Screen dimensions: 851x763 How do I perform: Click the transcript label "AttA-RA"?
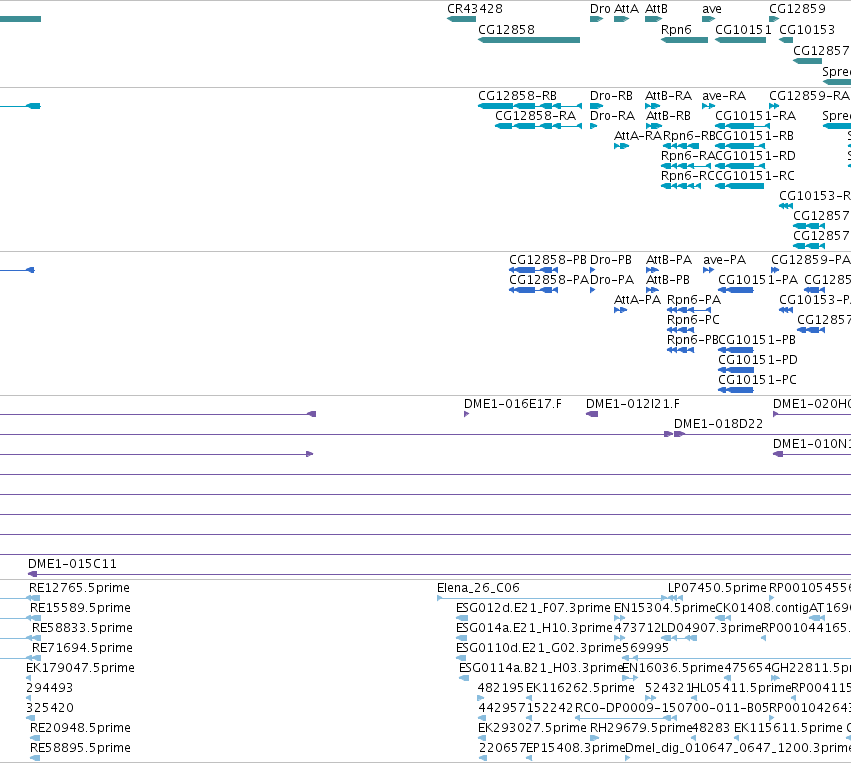click(638, 136)
